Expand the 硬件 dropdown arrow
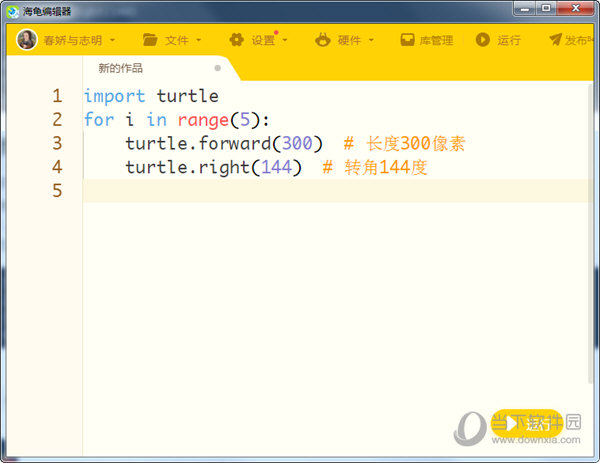600x463 pixels. click(371, 41)
